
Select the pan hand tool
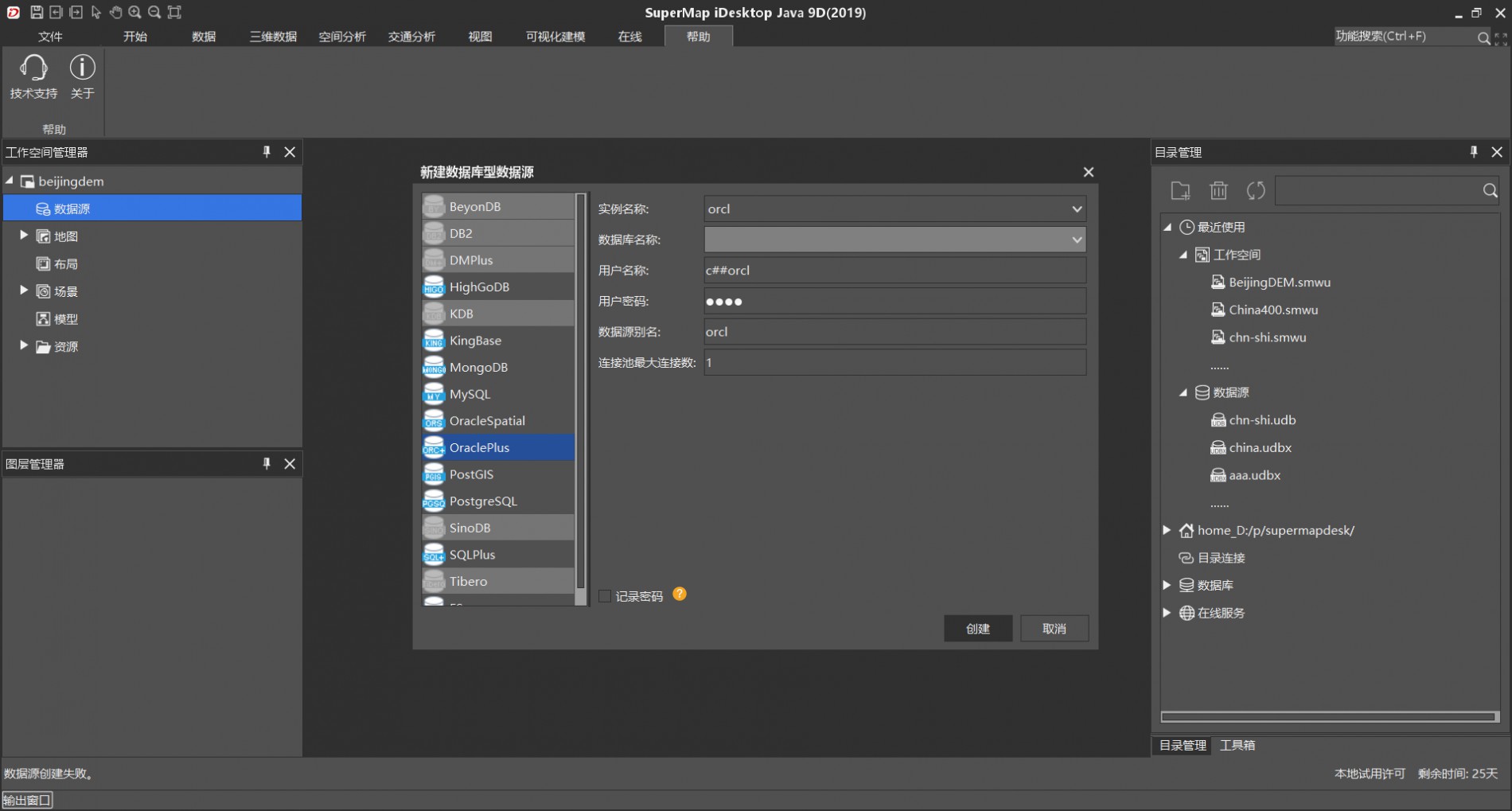point(115,12)
